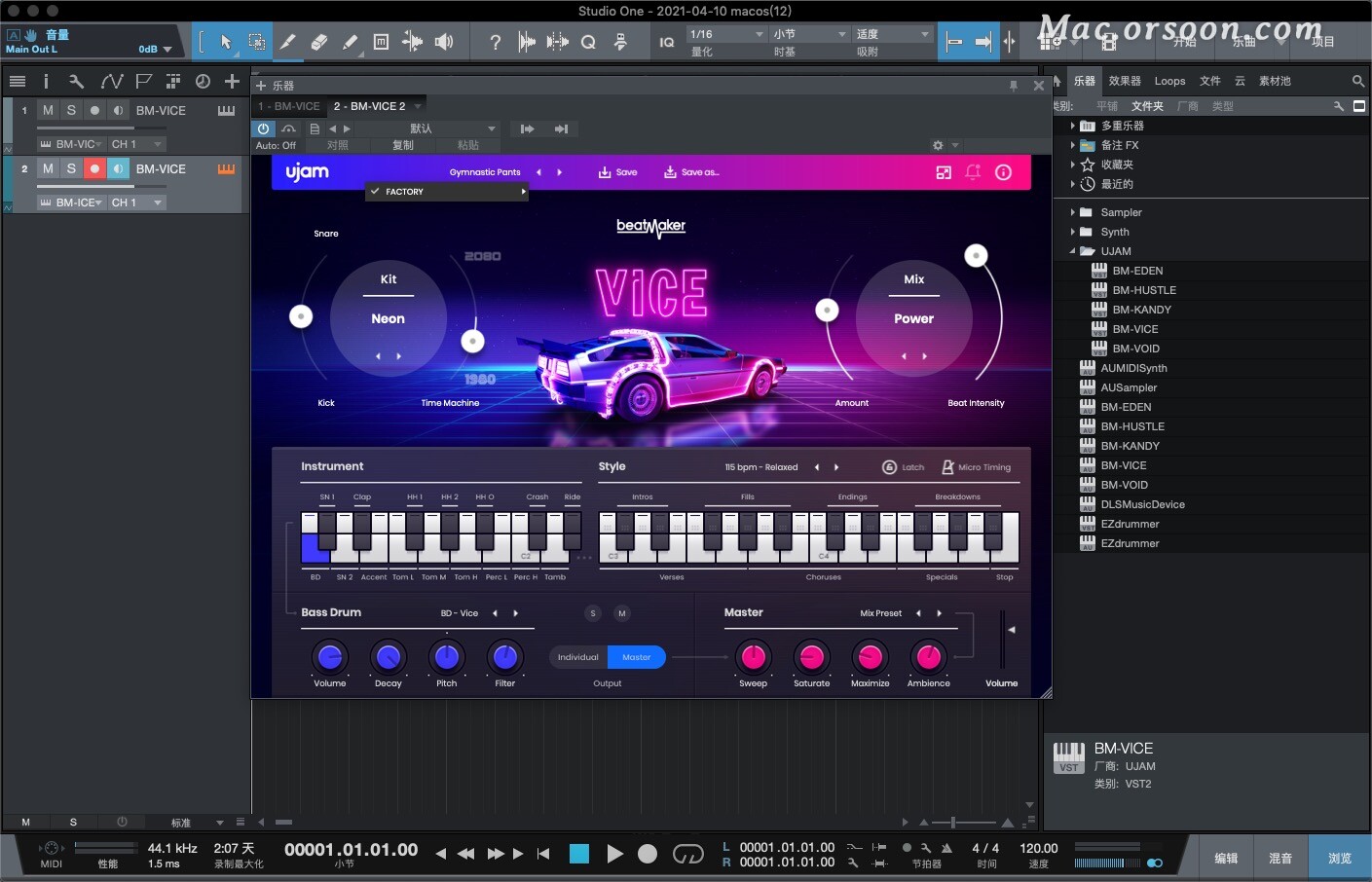
Task: Switch to 1 - BM-VICE instrument tab
Action: point(289,106)
